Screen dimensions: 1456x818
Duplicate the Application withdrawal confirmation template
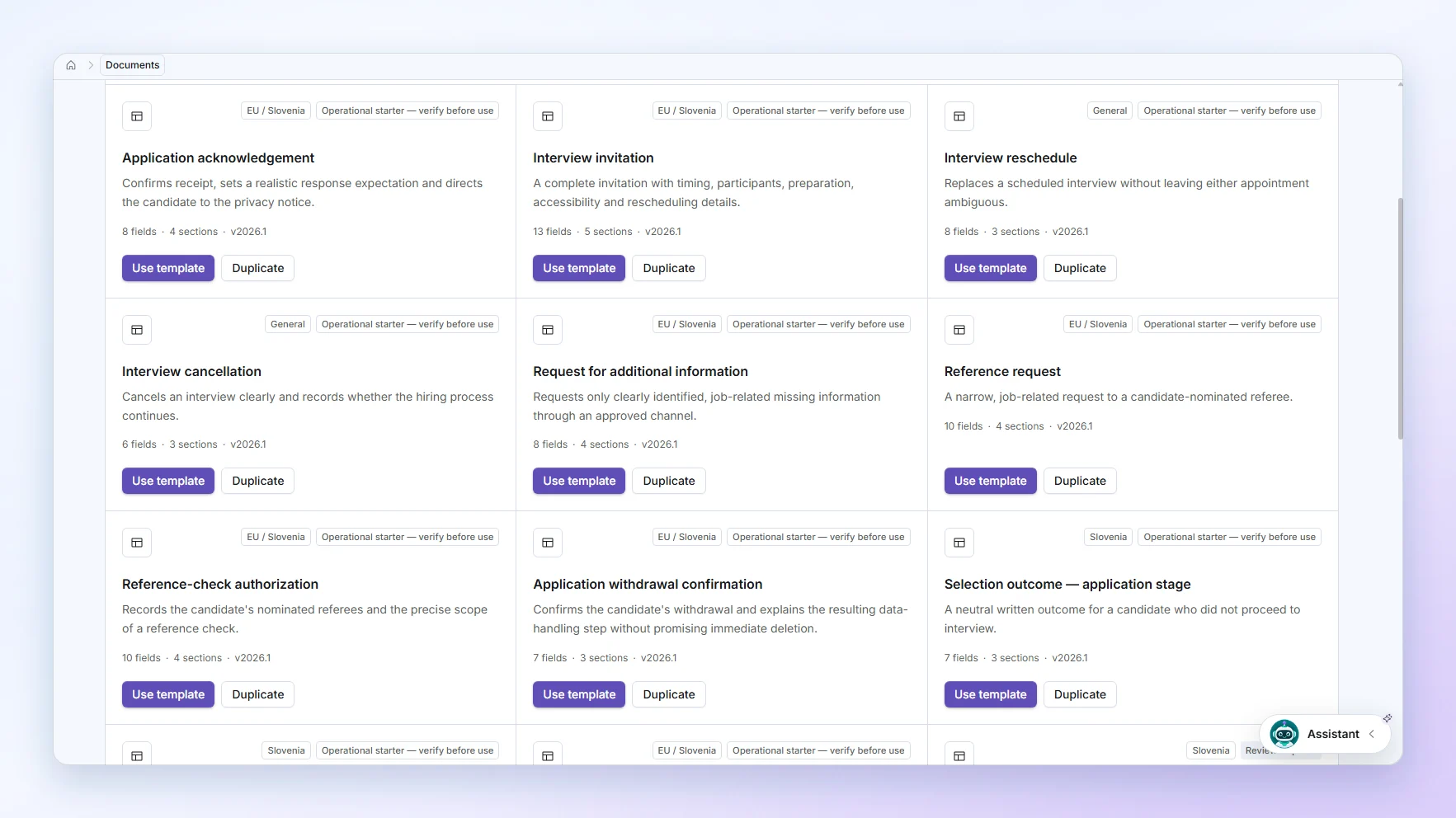pos(669,694)
